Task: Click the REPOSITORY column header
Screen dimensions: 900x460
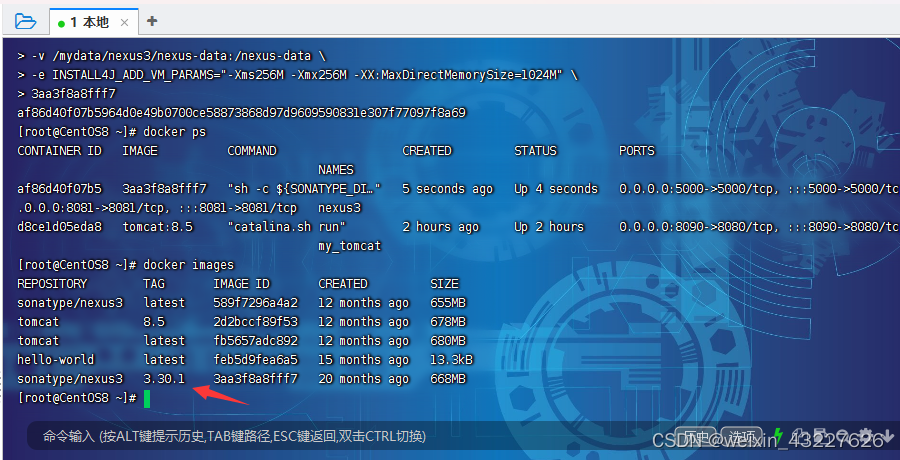Action: coord(52,284)
